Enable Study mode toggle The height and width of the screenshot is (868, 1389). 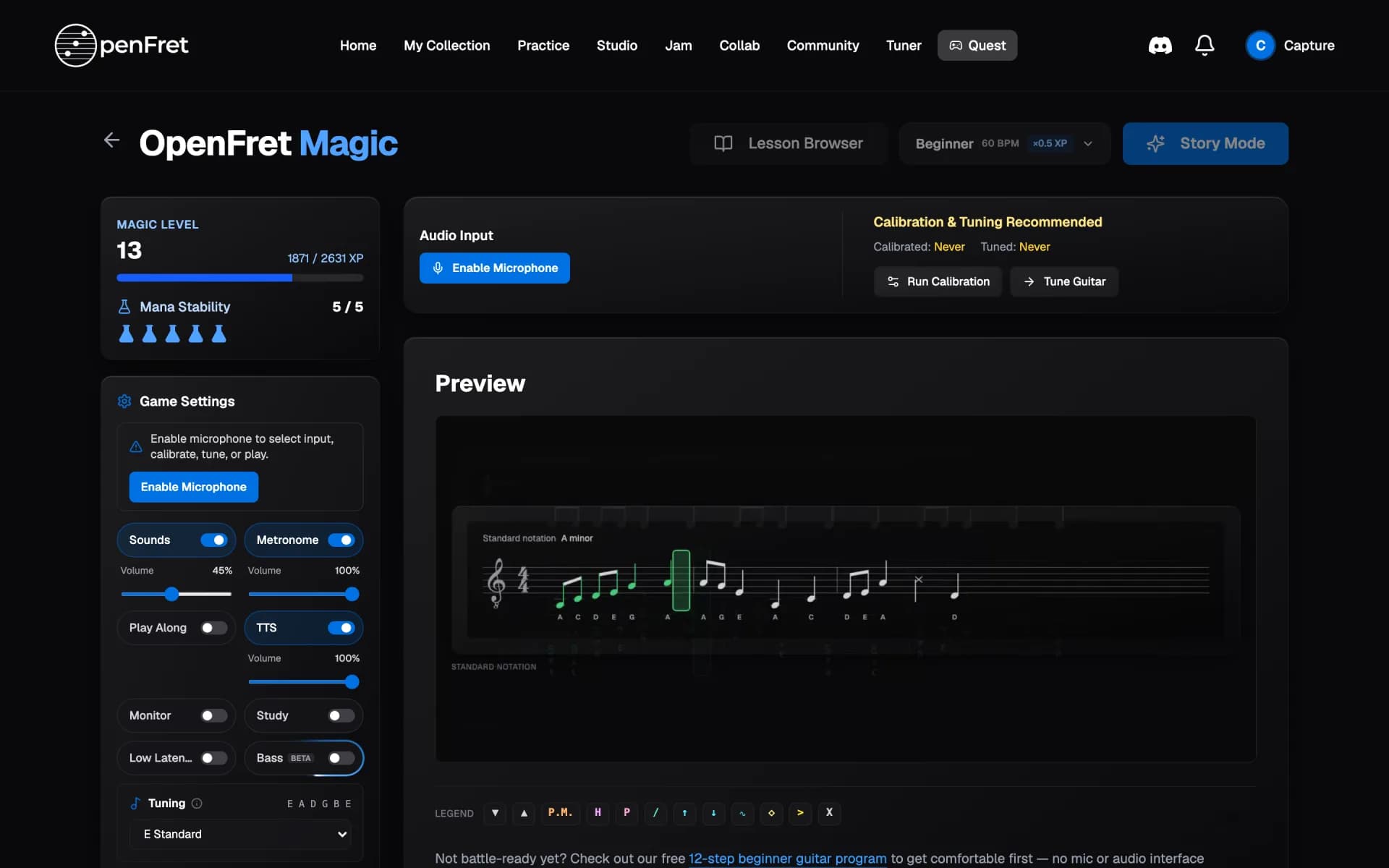341,715
